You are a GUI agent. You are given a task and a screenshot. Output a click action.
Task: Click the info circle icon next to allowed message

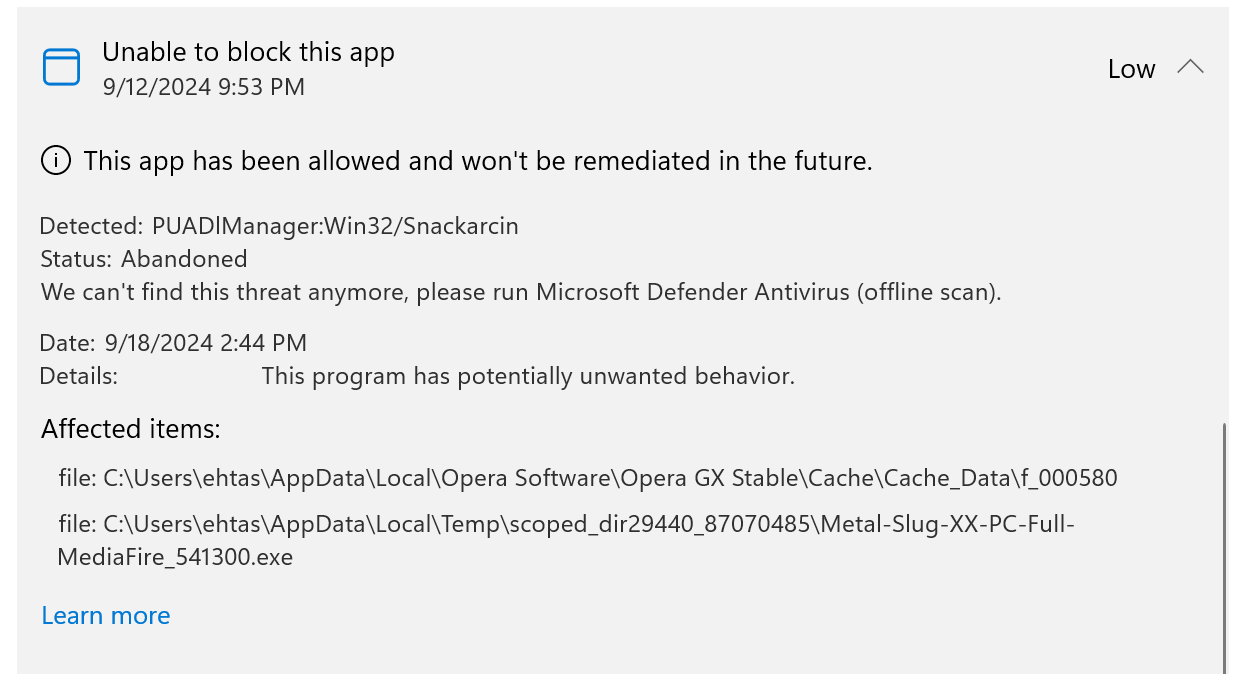point(56,160)
